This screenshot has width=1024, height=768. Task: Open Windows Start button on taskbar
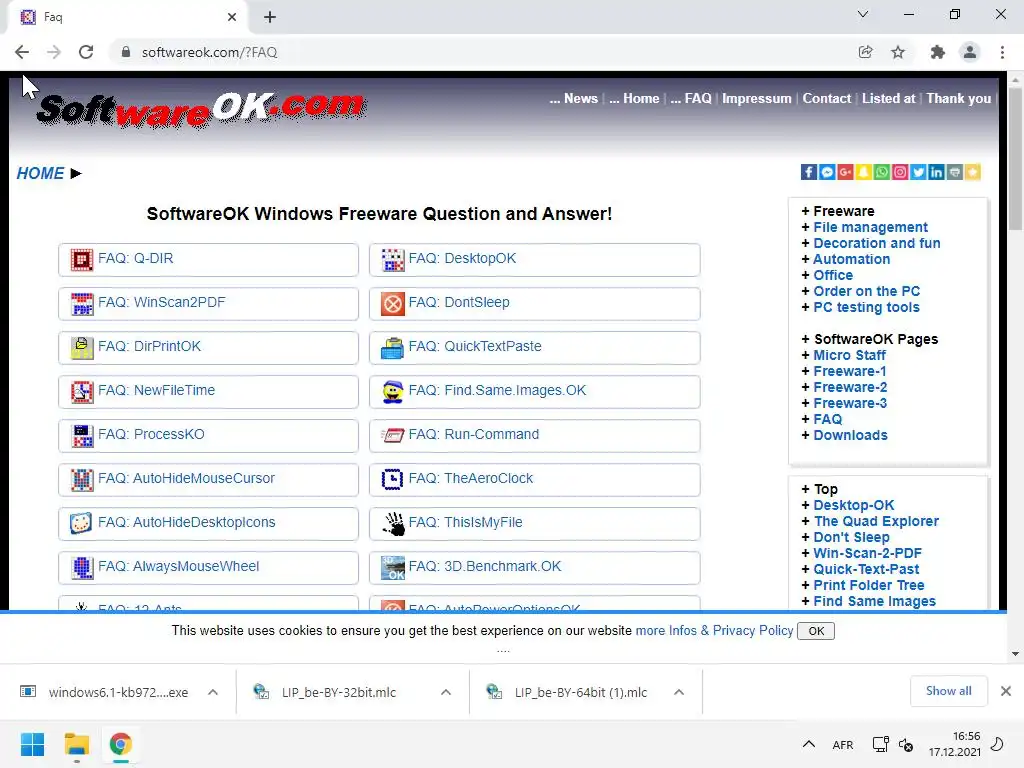click(32, 744)
